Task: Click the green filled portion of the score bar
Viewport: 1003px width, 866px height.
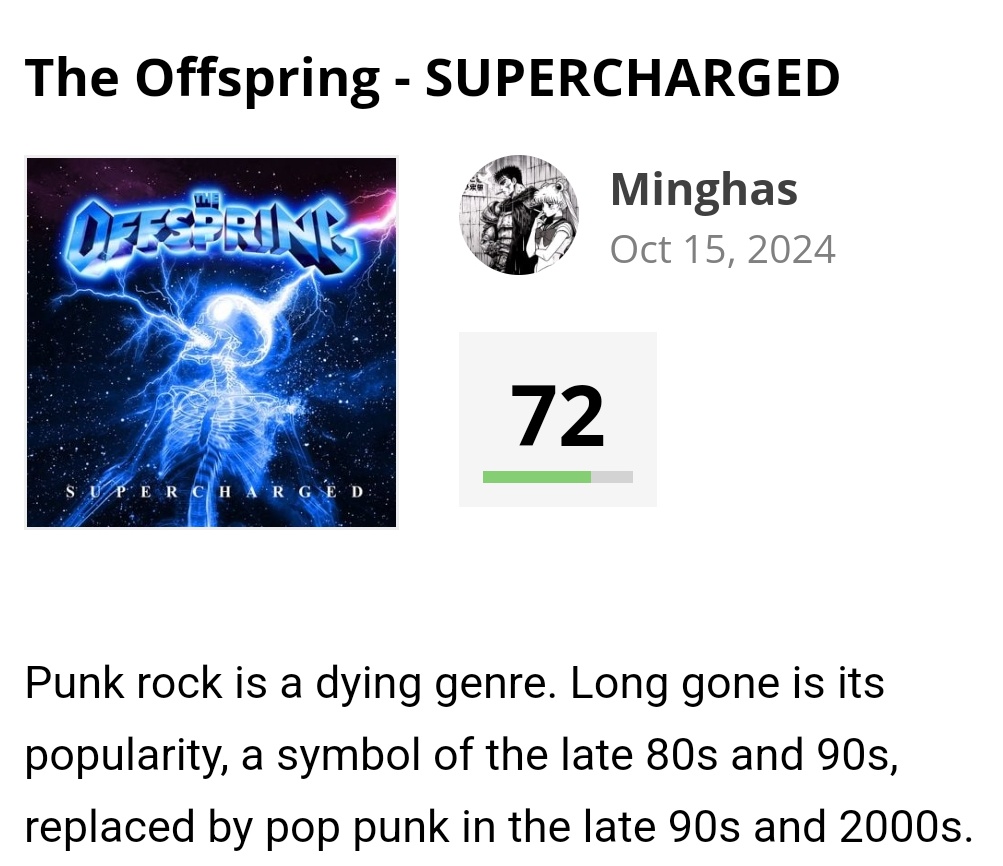Action: [537, 476]
